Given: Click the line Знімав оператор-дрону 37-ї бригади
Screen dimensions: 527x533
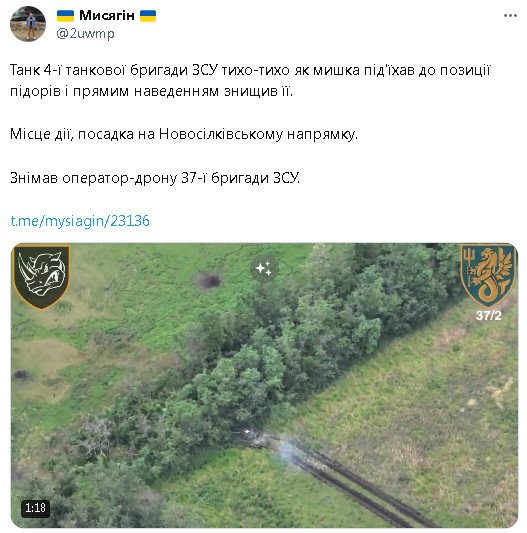Looking at the screenshot, I should pos(155,178).
